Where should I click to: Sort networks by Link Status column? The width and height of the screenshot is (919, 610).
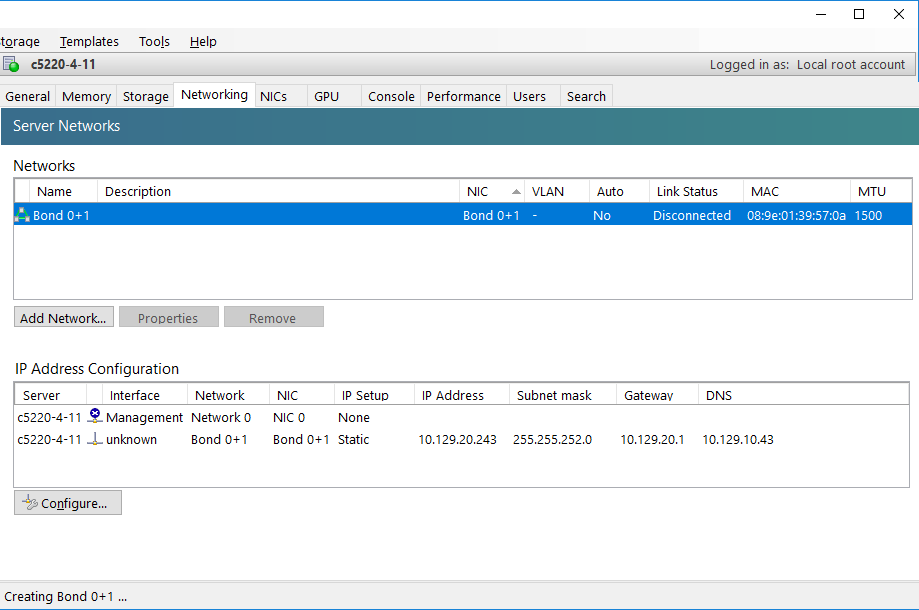(x=687, y=191)
